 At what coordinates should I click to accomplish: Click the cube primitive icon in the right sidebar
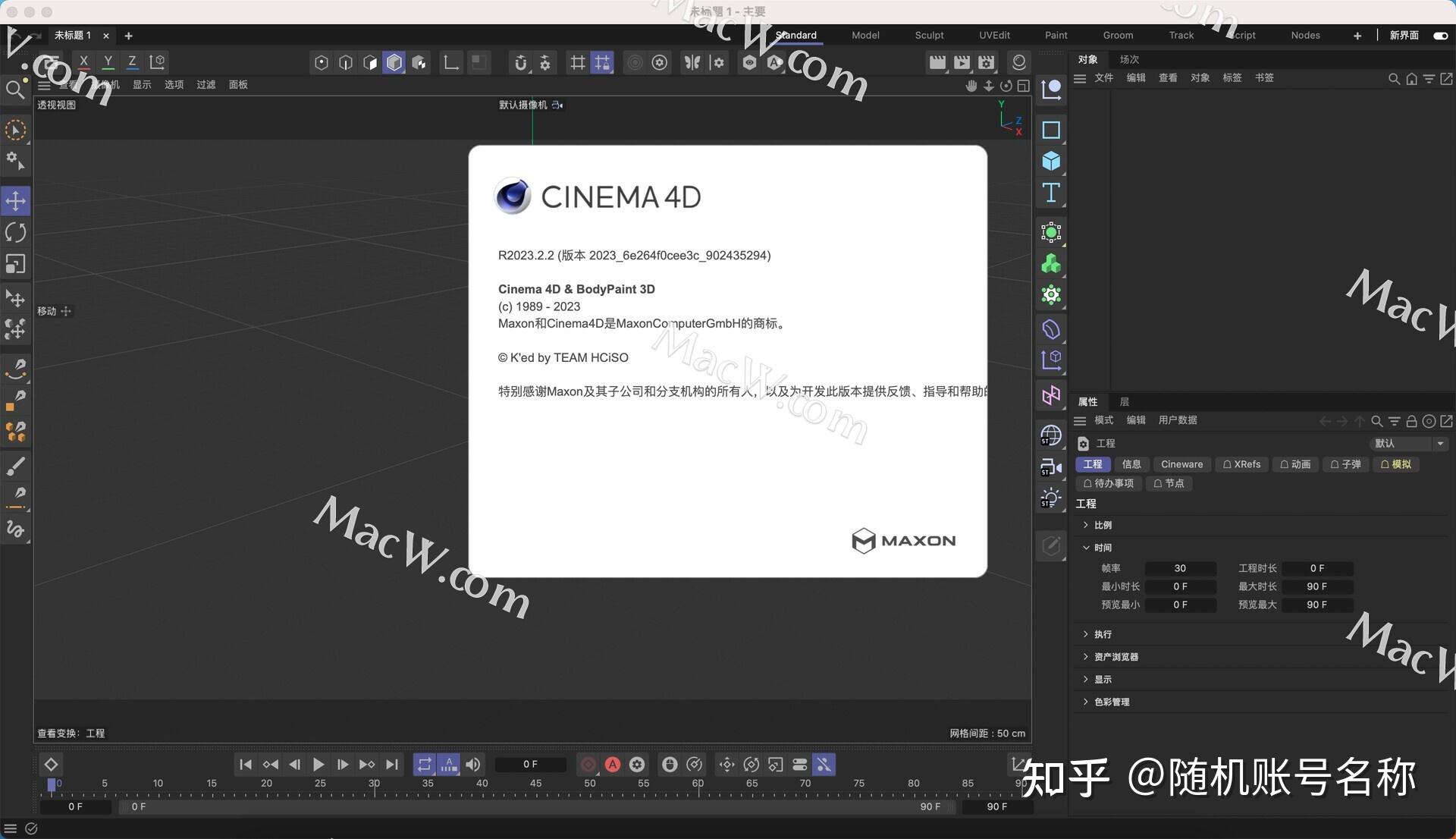(x=1050, y=161)
